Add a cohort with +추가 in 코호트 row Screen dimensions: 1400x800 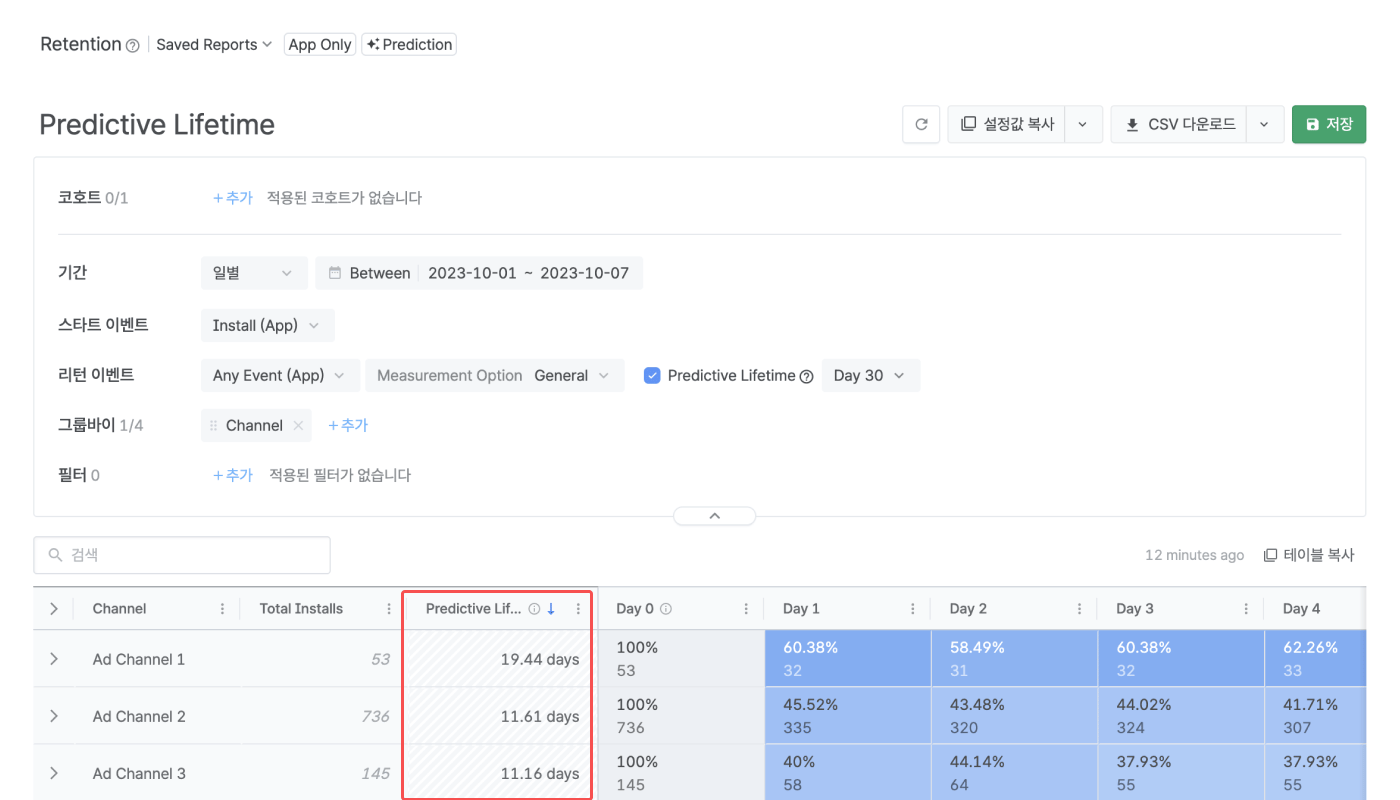coord(233,198)
